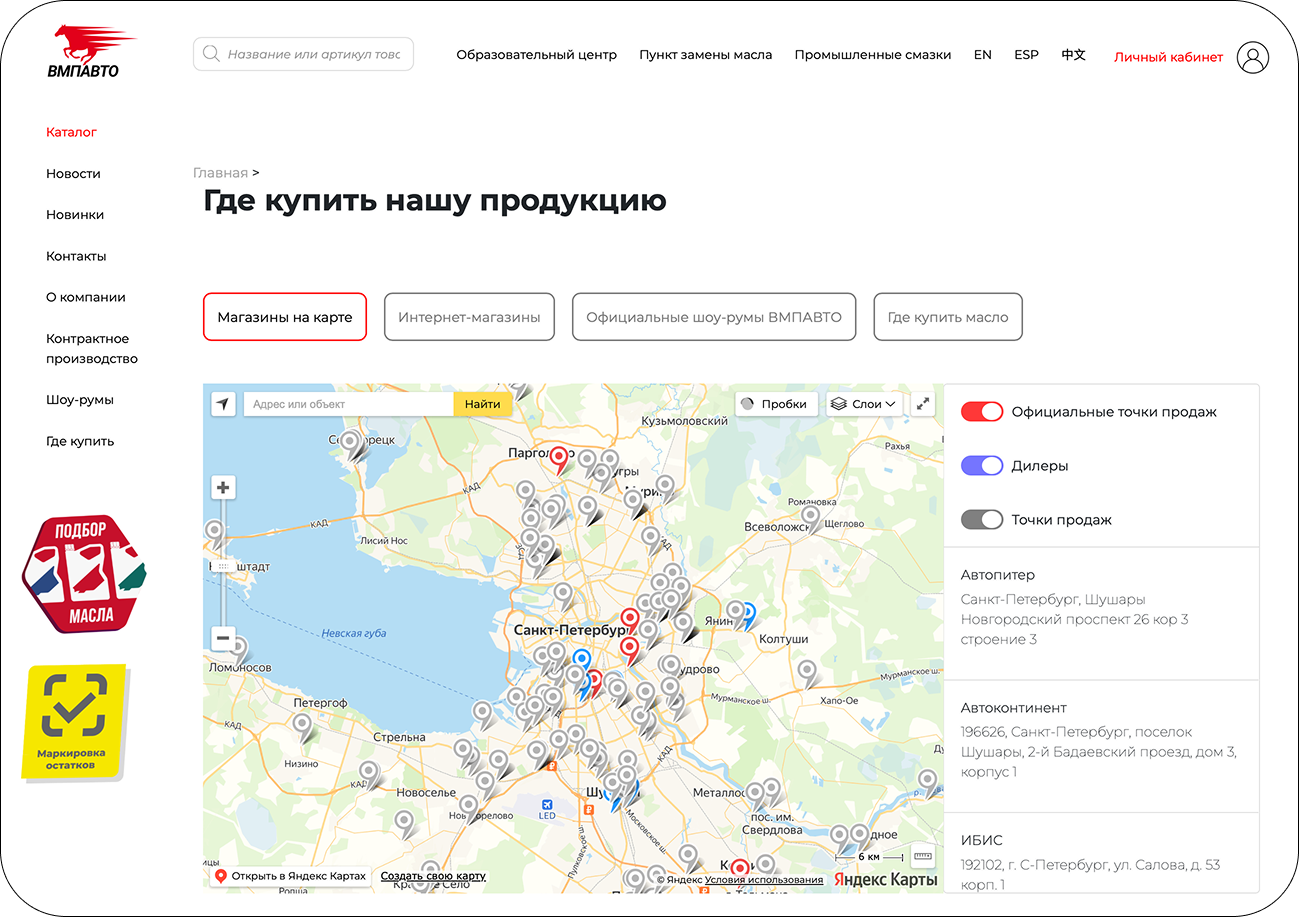Toggle the official sales points switch

981,412
